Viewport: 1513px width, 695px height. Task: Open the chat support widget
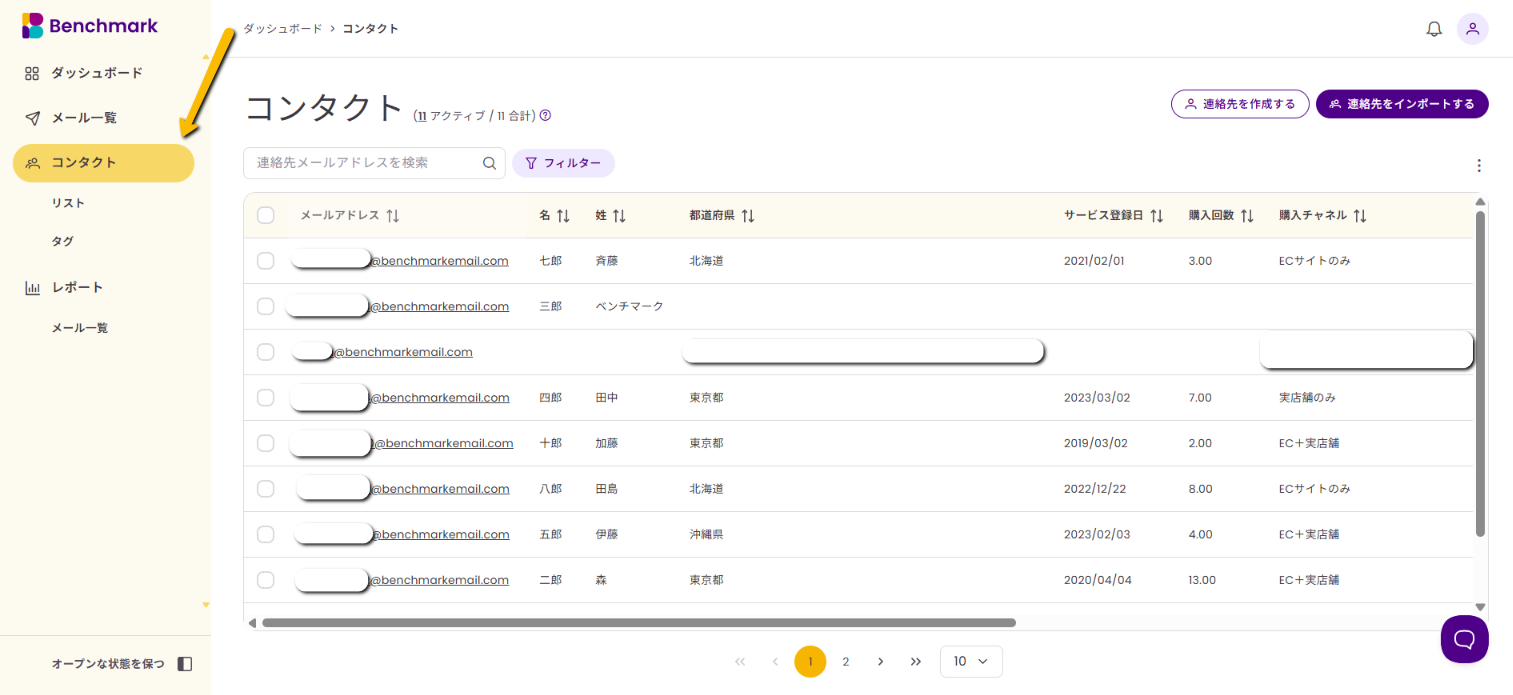coord(1464,638)
